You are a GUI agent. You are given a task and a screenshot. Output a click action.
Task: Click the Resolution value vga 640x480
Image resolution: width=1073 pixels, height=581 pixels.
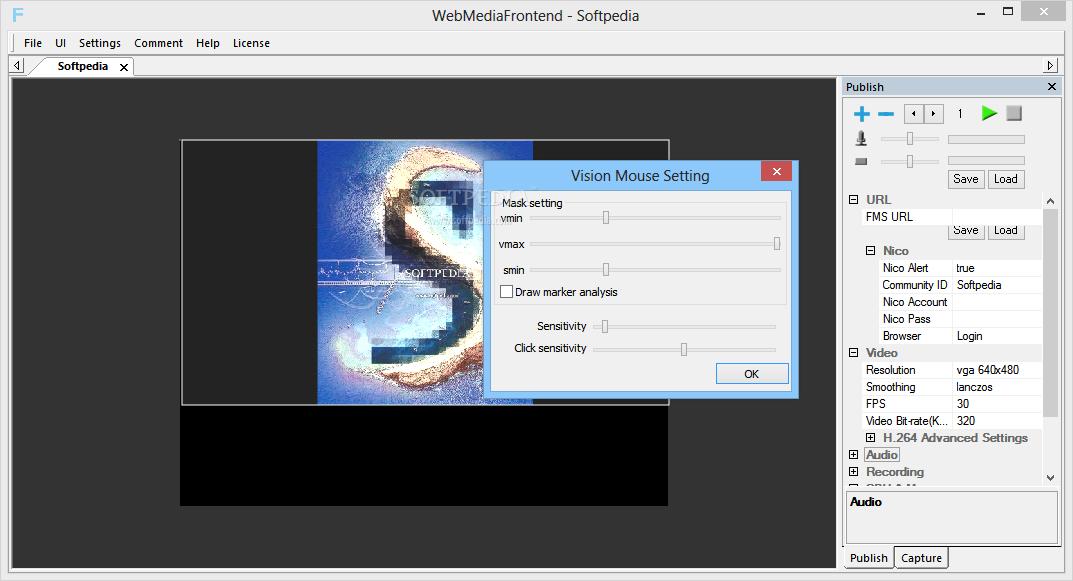[x=997, y=370]
